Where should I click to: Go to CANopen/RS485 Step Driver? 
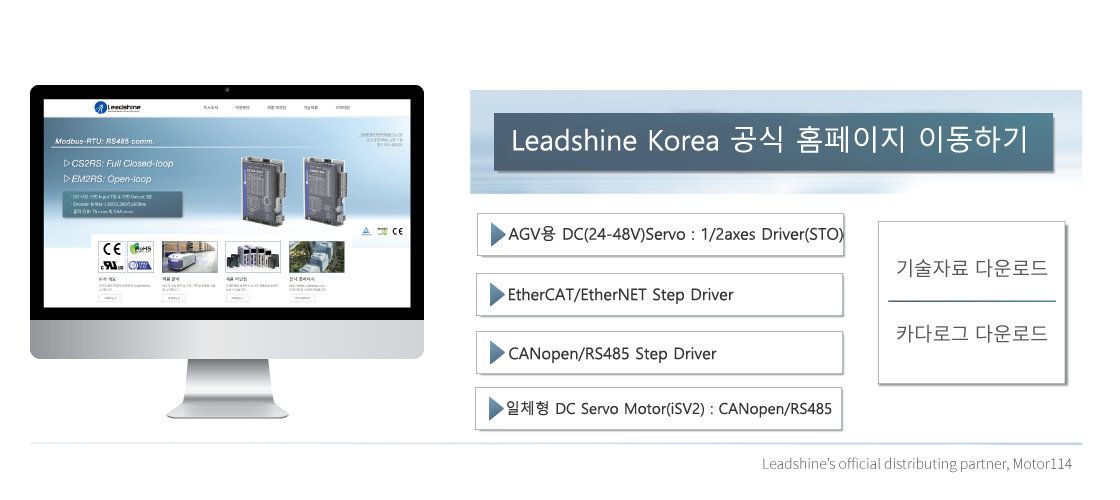coord(659,353)
